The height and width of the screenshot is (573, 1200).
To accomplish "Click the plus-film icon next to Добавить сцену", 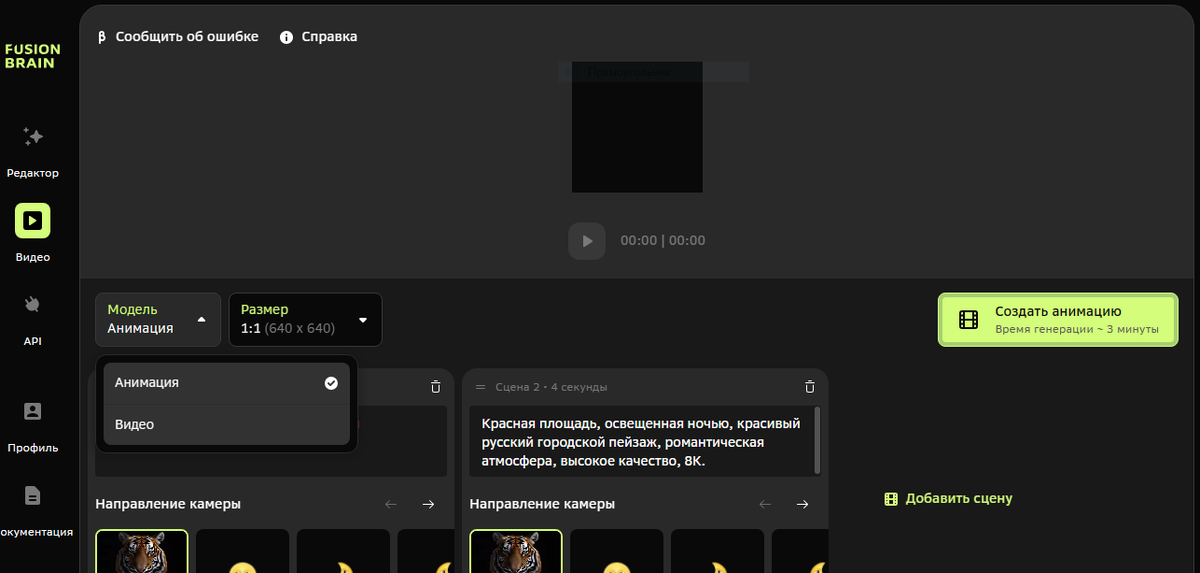I will point(891,498).
